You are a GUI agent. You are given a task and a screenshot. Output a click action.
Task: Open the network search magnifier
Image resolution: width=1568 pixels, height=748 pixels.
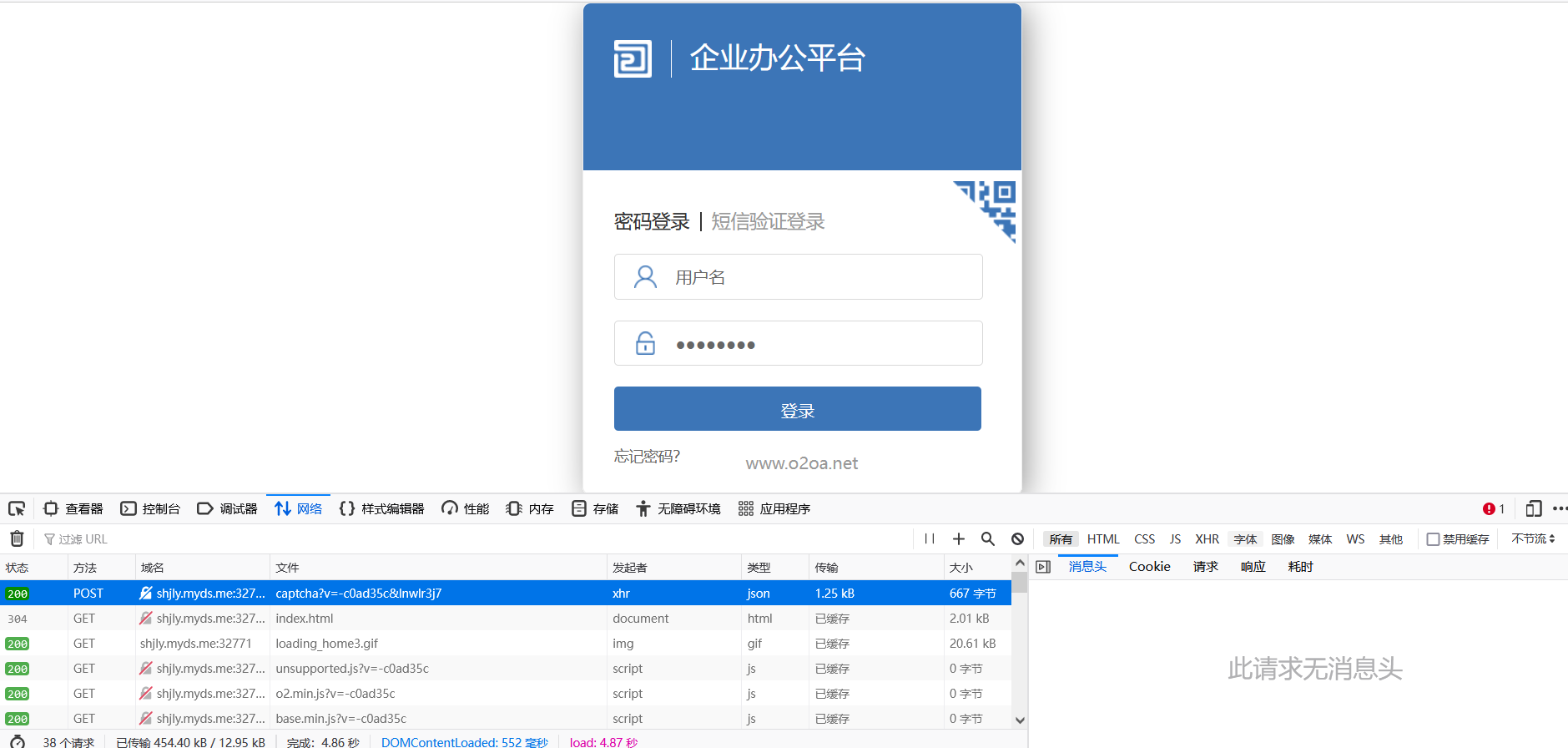[988, 538]
